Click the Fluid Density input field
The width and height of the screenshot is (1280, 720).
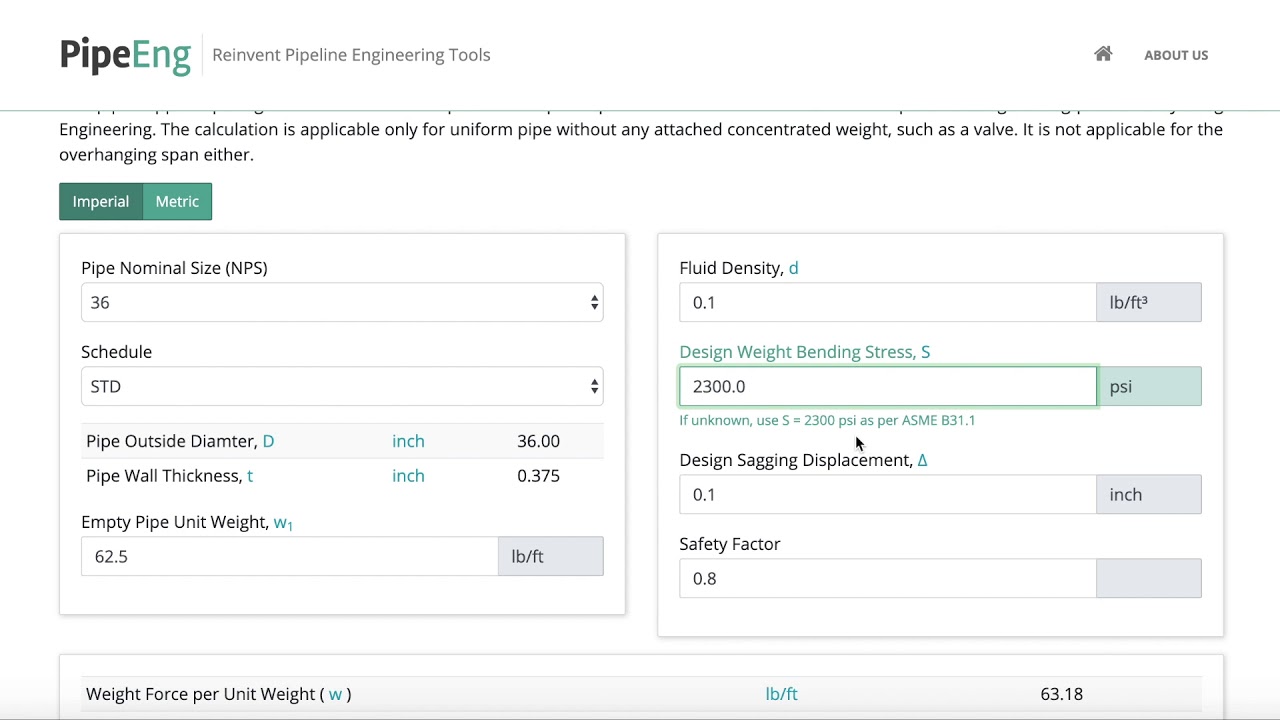[x=888, y=302]
